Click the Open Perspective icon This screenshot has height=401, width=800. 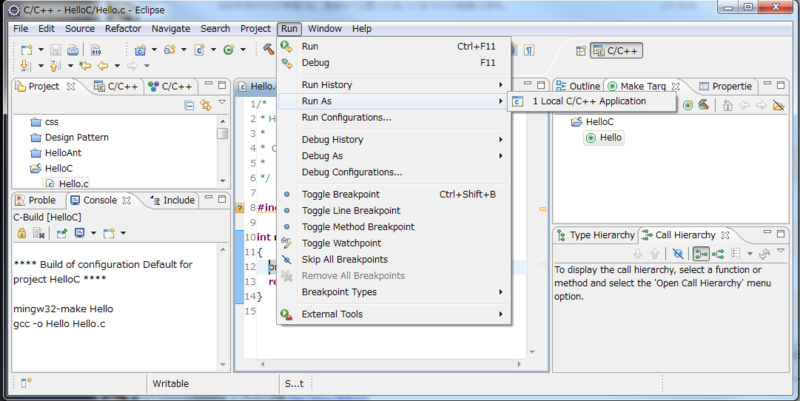[x=581, y=51]
